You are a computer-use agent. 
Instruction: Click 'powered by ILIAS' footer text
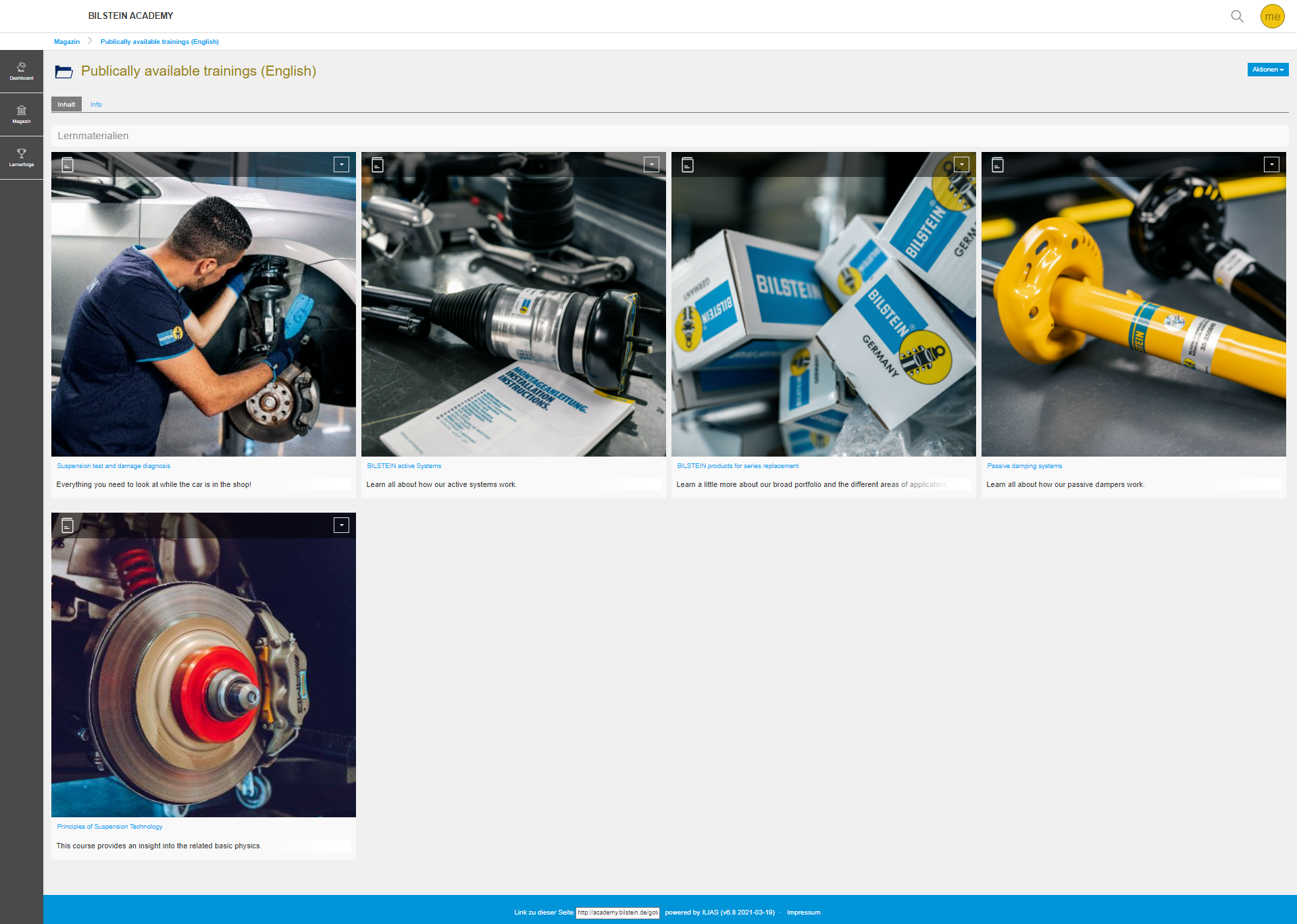click(x=719, y=913)
